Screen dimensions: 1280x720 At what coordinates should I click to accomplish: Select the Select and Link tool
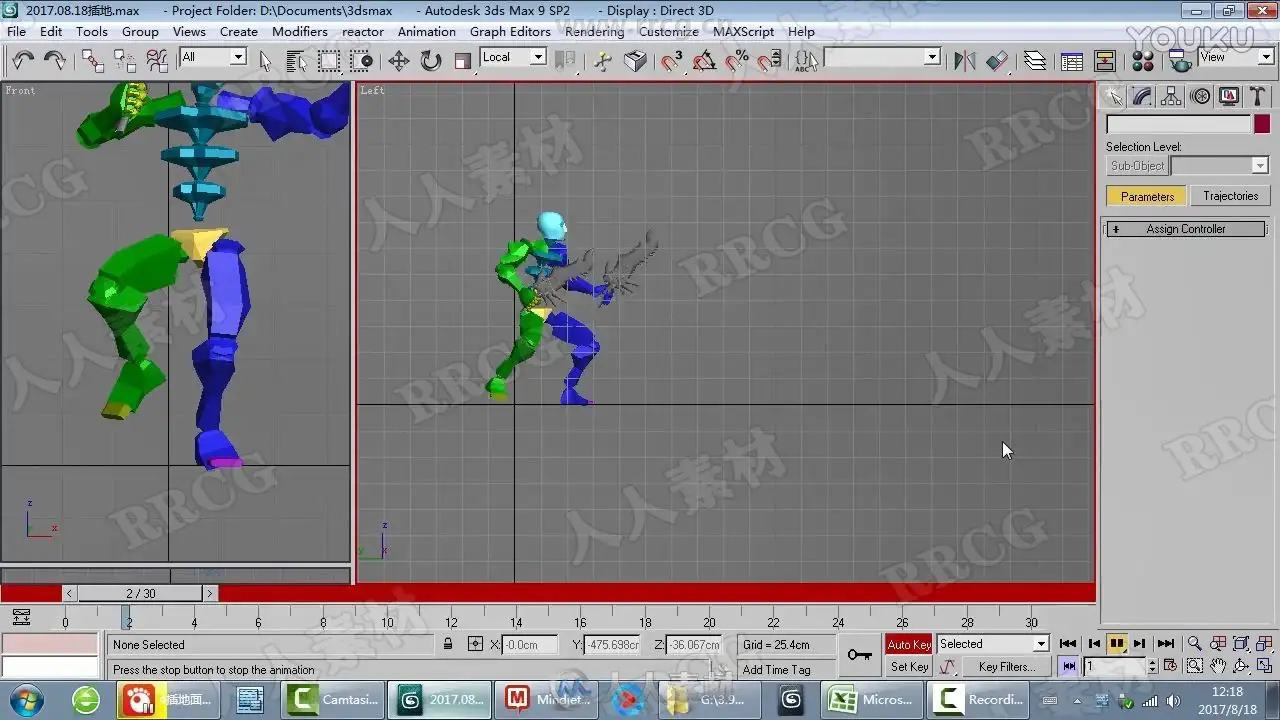[x=92, y=61]
